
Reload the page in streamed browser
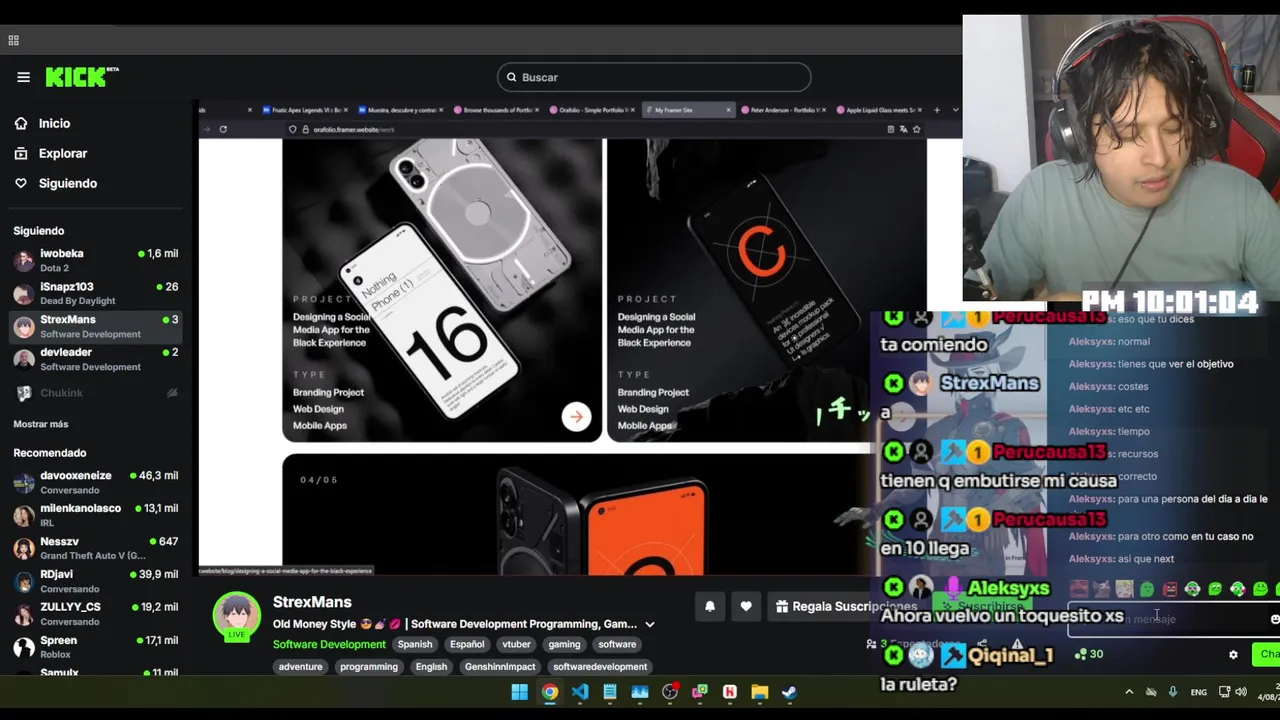[x=223, y=129]
